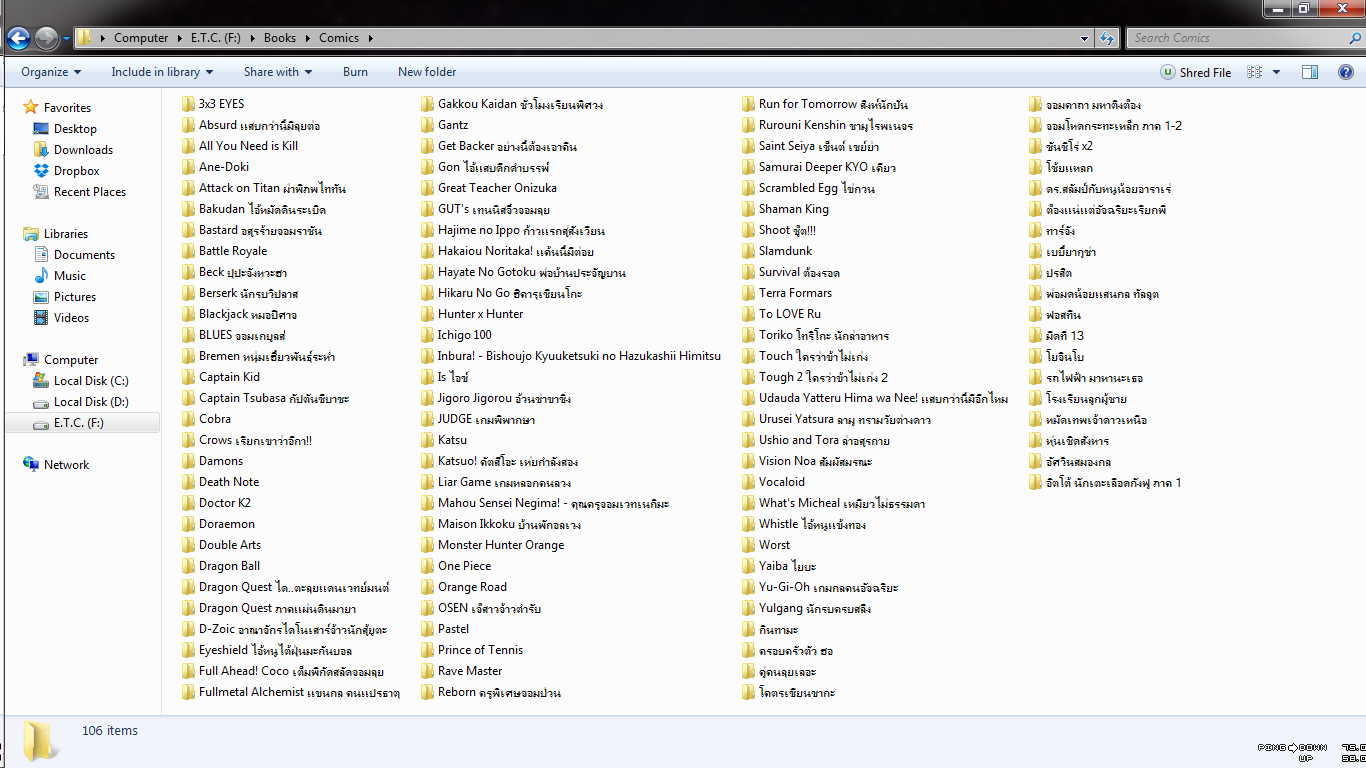Click the Shred File toolbar icon
1366x768 pixels.
click(1168, 72)
